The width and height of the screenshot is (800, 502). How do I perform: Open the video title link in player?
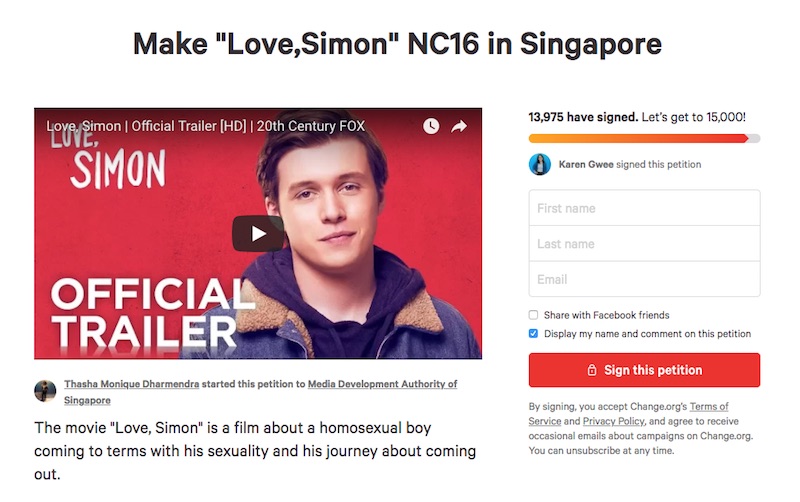click(x=206, y=126)
